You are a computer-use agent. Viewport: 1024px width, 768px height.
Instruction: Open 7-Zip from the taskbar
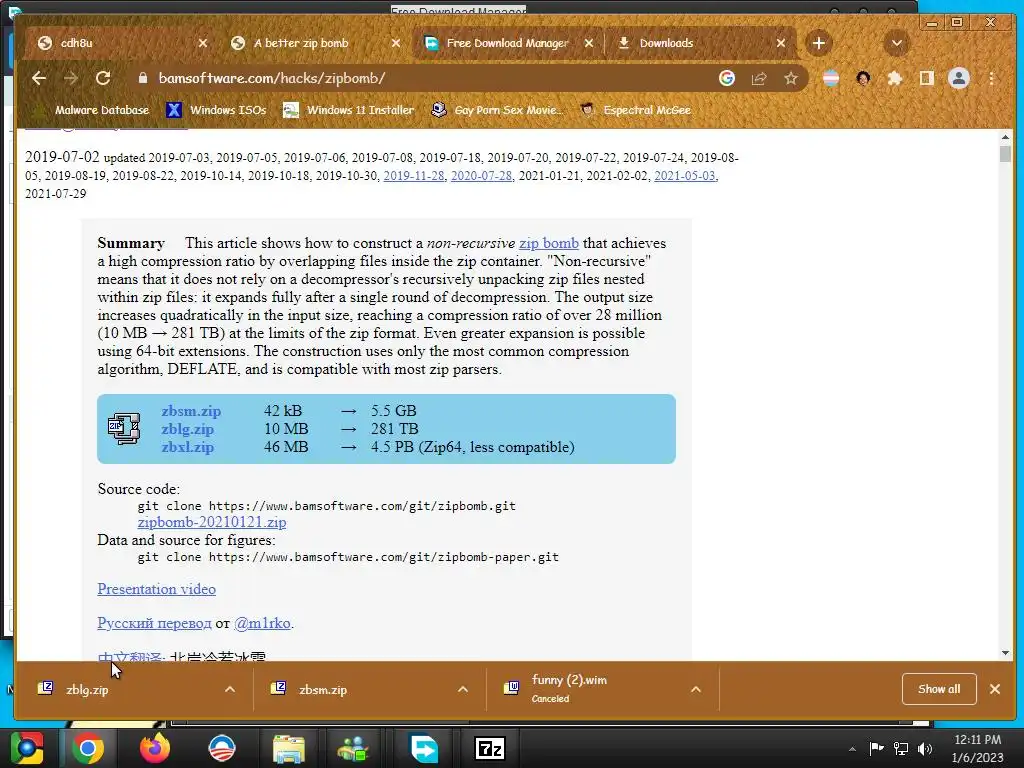490,748
